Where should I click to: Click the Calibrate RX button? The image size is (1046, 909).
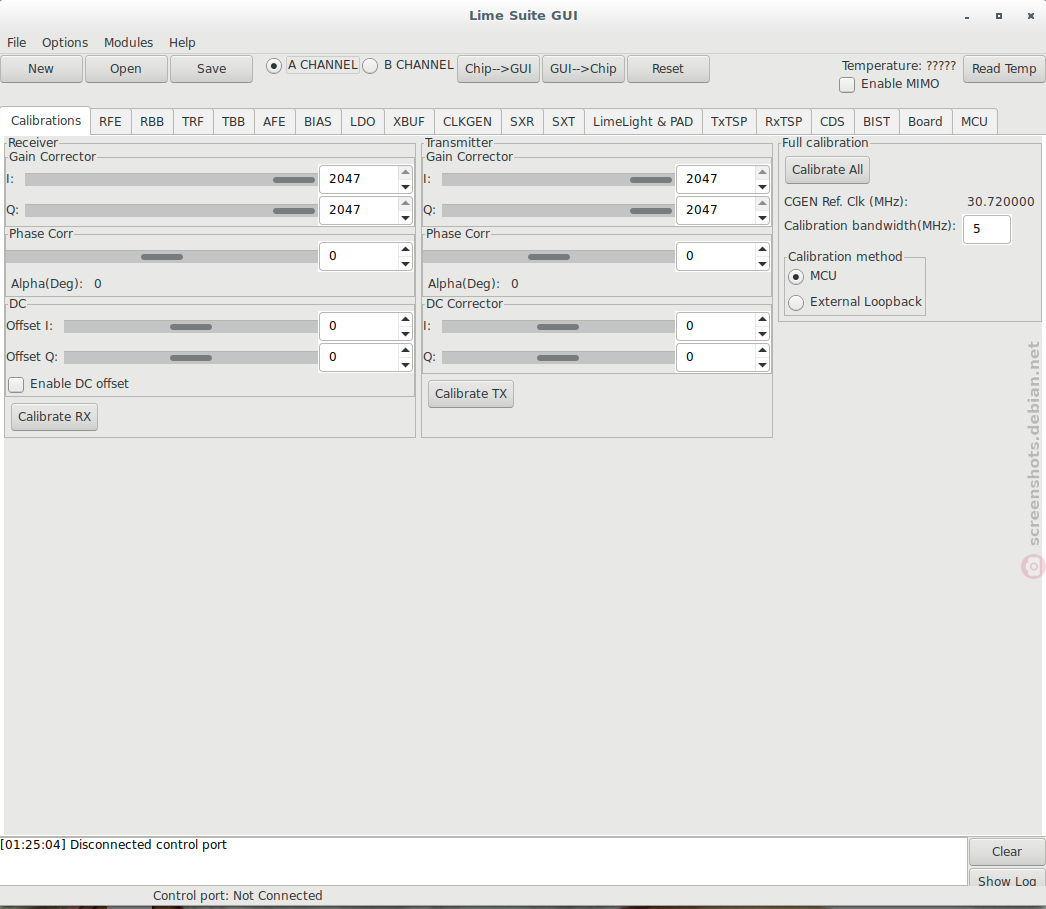click(x=54, y=417)
